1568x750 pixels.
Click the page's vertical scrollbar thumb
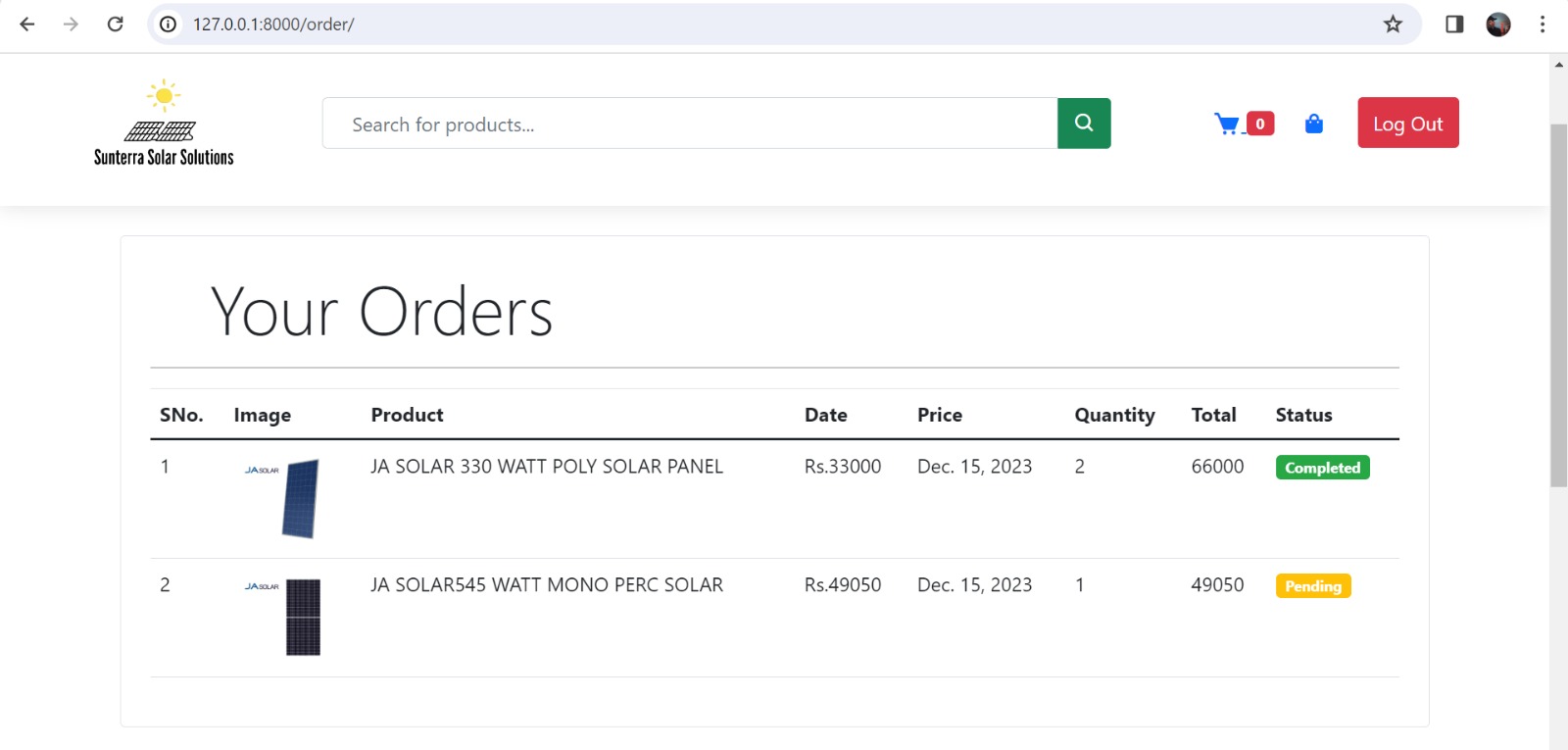click(x=1558, y=306)
